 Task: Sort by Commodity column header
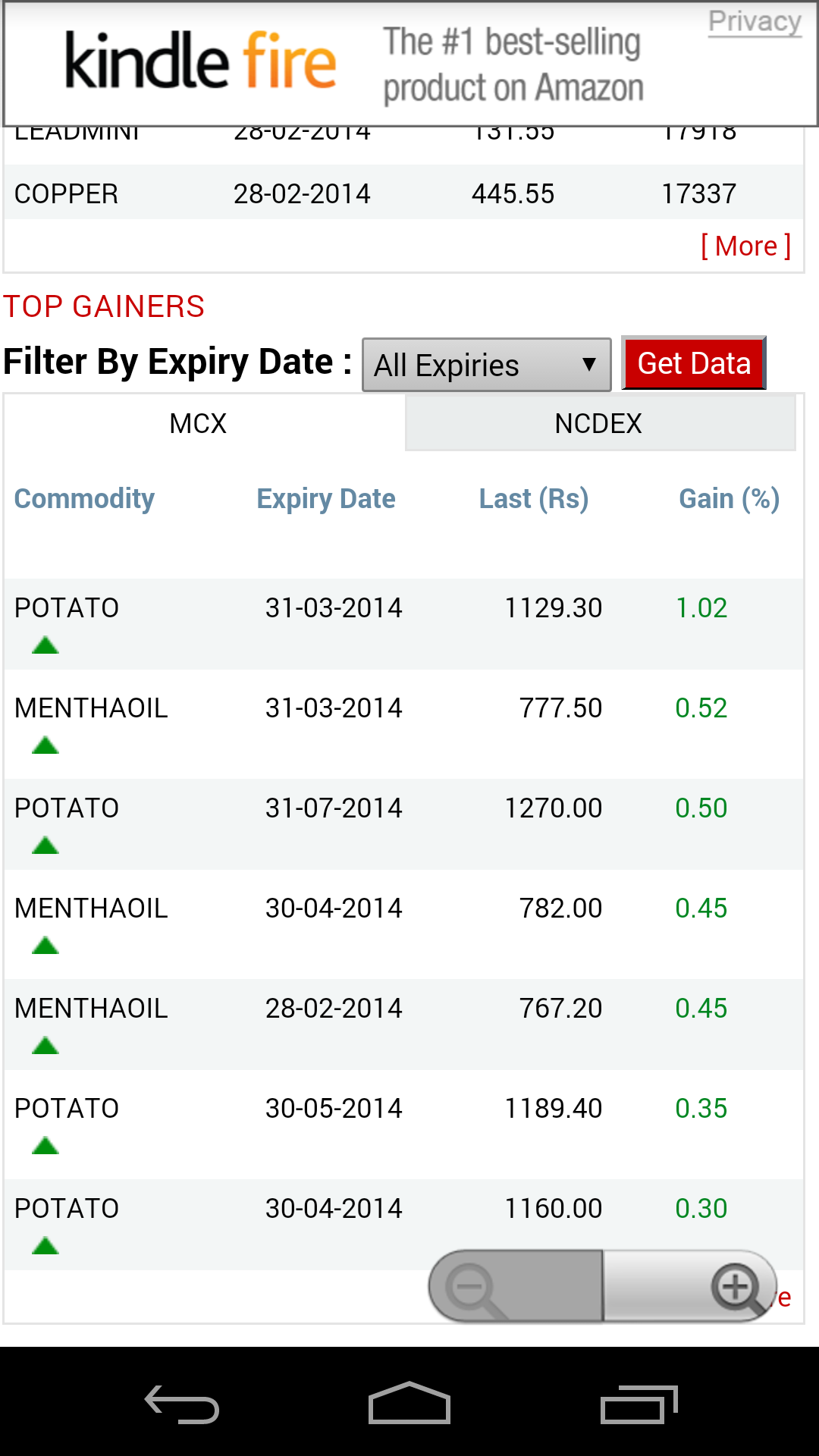84,499
